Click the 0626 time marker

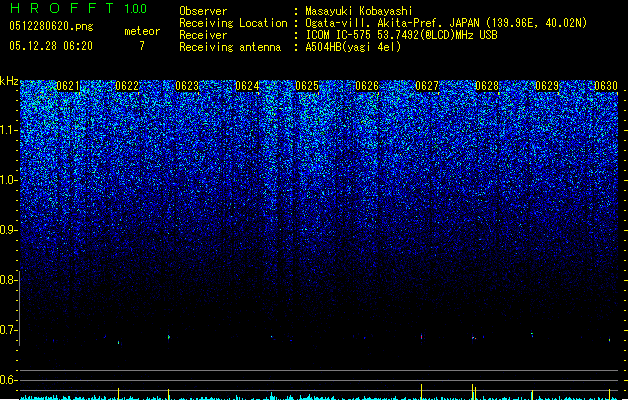point(367,86)
